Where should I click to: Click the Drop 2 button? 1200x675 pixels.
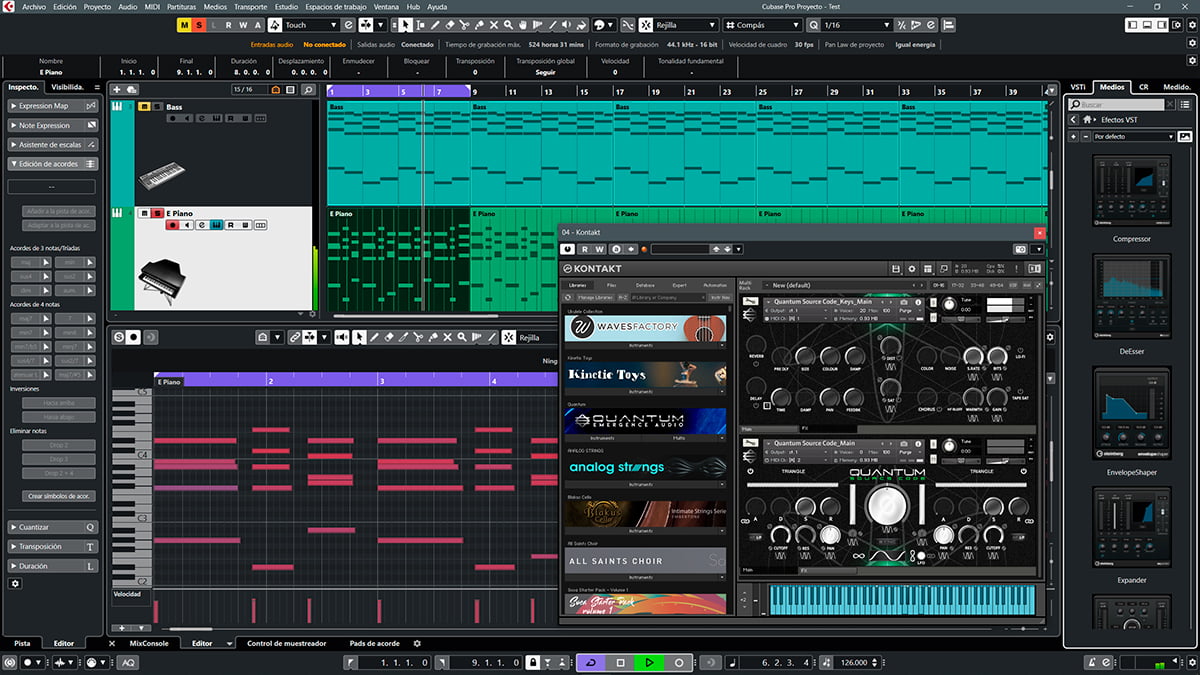pos(58,445)
